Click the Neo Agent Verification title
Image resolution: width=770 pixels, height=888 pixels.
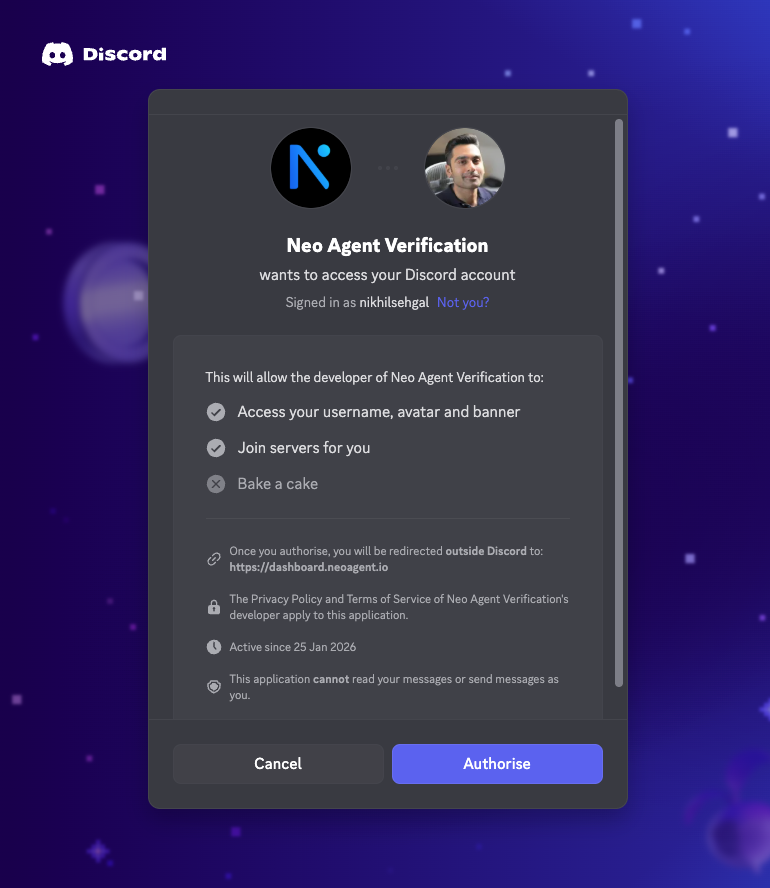(x=387, y=245)
